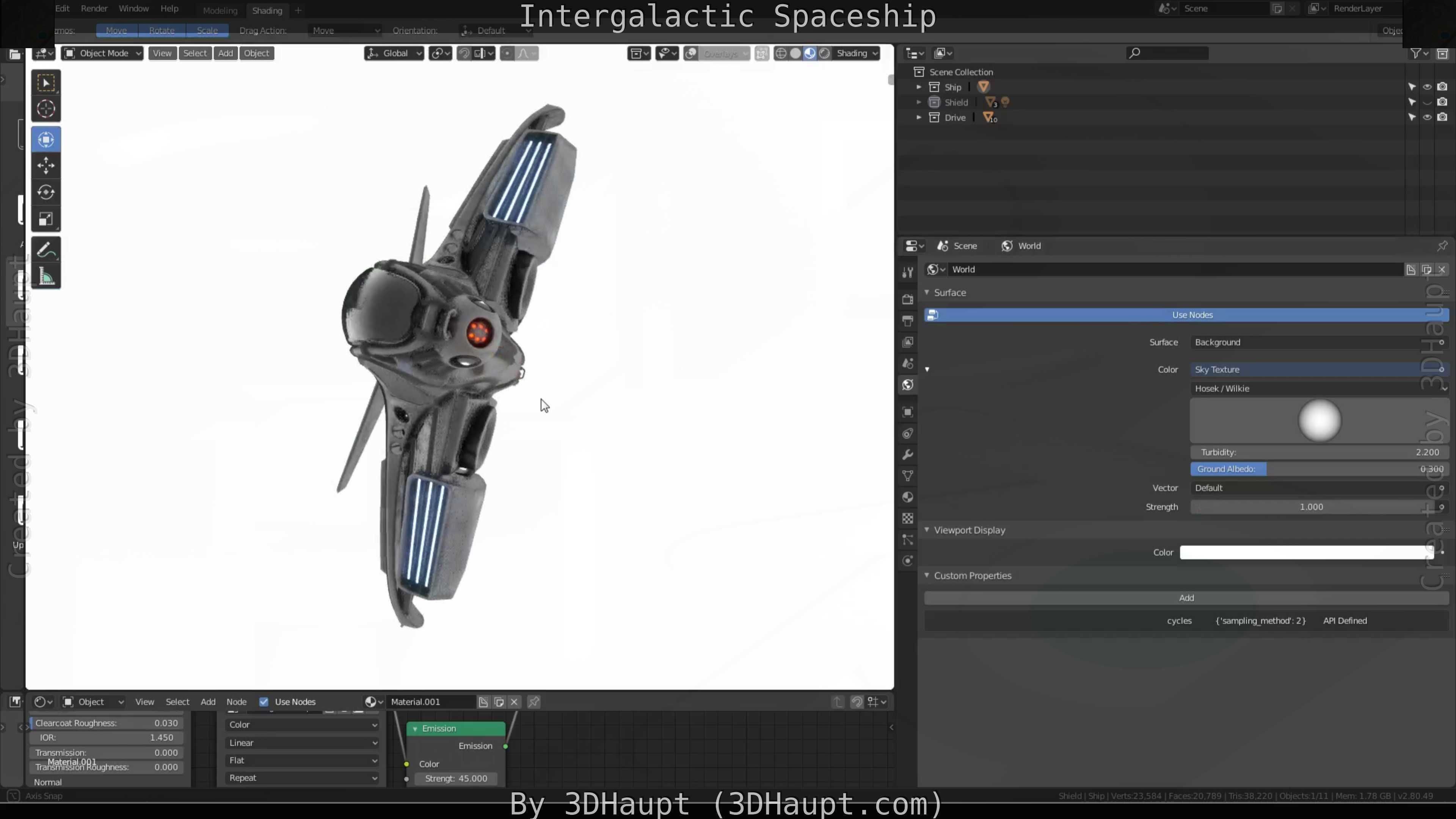The height and width of the screenshot is (819, 1456).
Task: Open the Object Mode dropdown
Action: [102, 53]
